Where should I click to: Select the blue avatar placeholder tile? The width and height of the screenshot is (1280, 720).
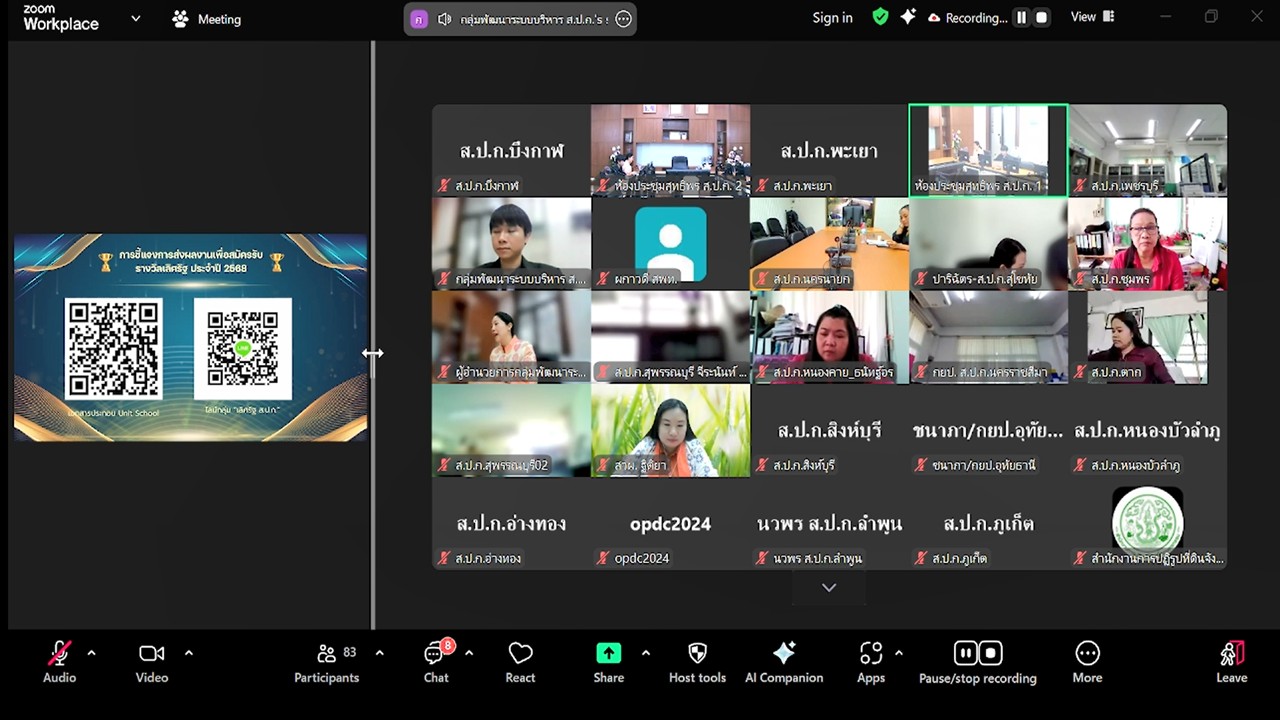(670, 244)
